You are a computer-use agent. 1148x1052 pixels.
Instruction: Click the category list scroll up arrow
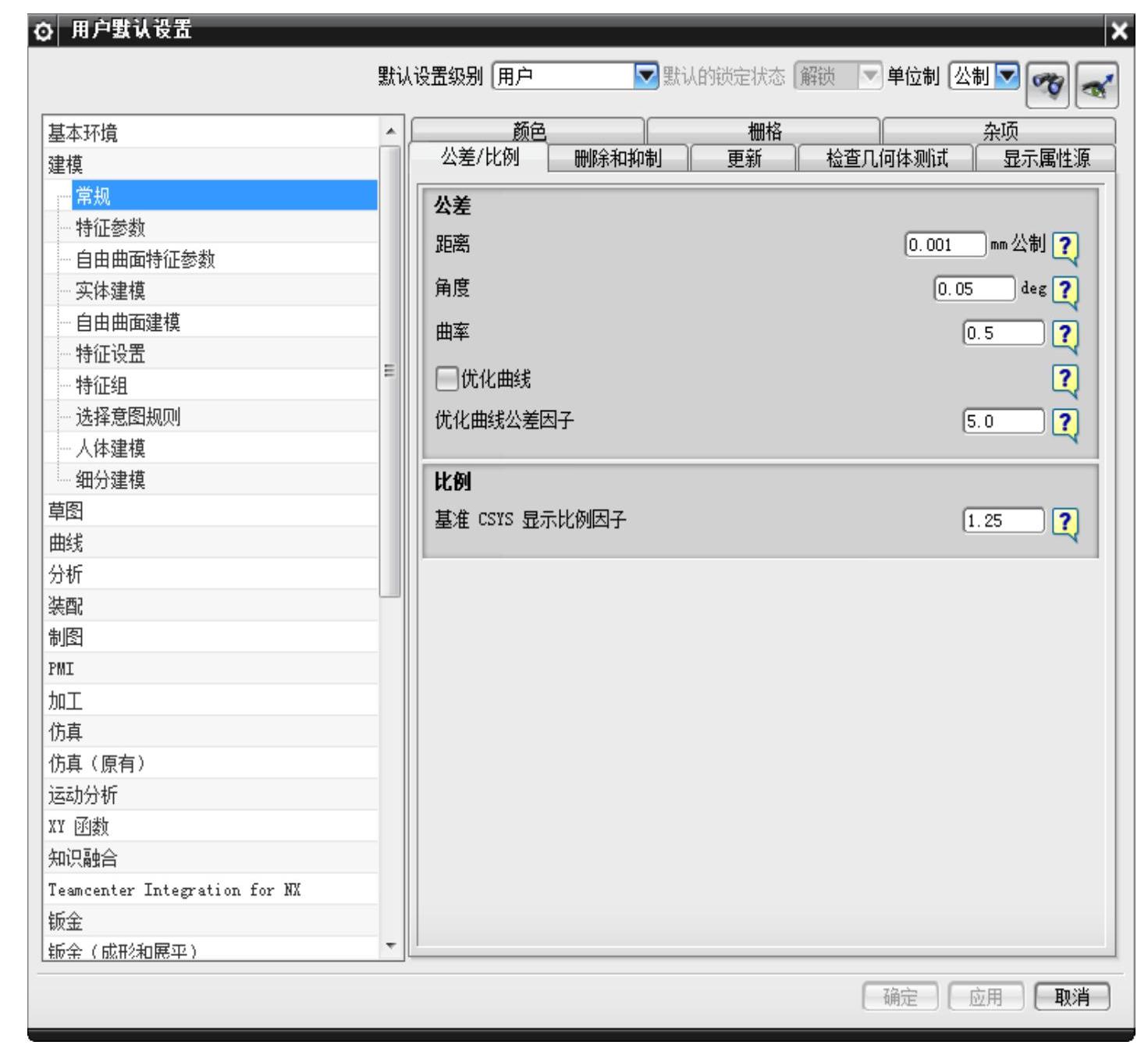[391, 131]
